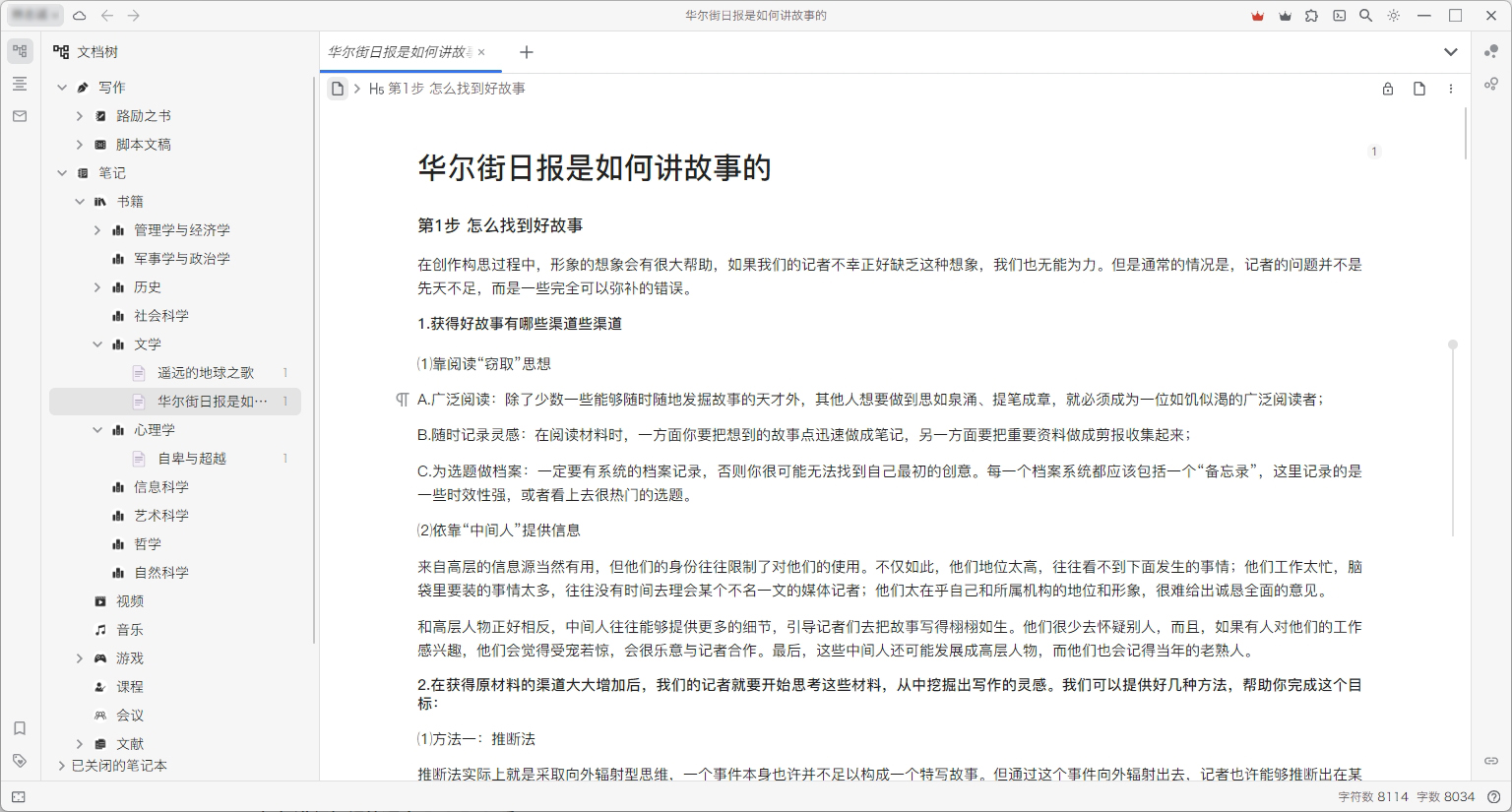Click the document position slider handle

(1452, 344)
